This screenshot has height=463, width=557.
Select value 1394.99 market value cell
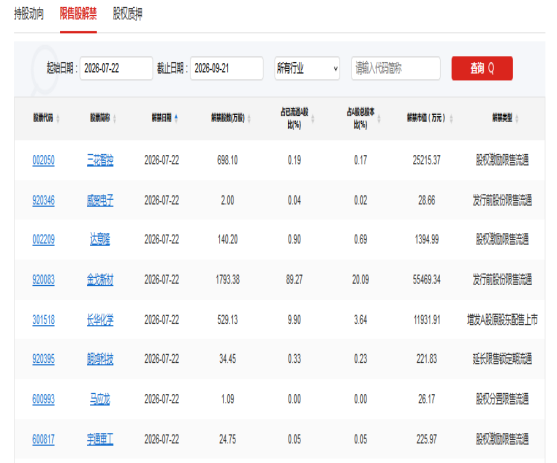(x=427, y=239)
